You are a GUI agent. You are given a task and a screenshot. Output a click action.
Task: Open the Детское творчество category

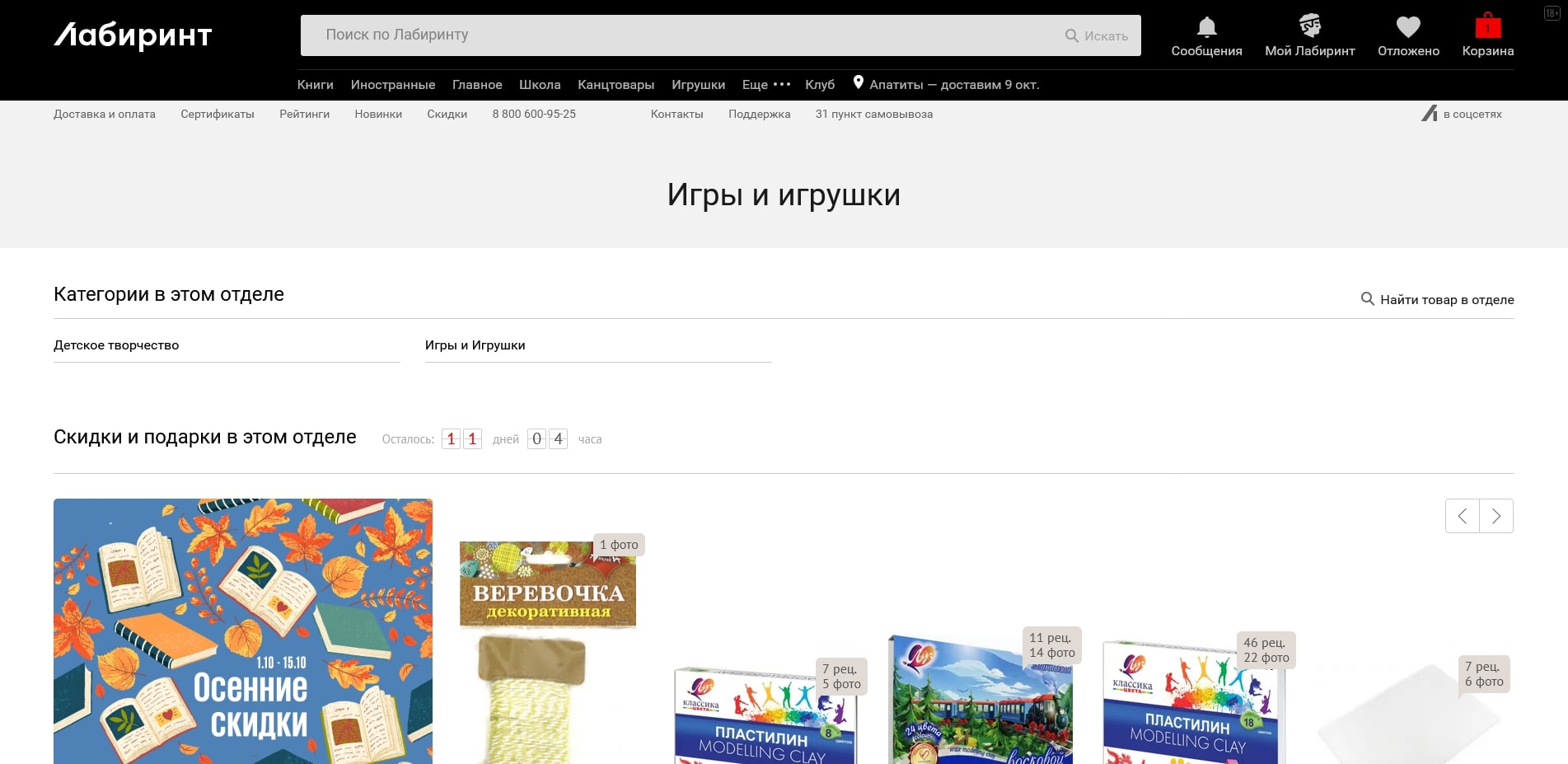[x=115, y=345]
